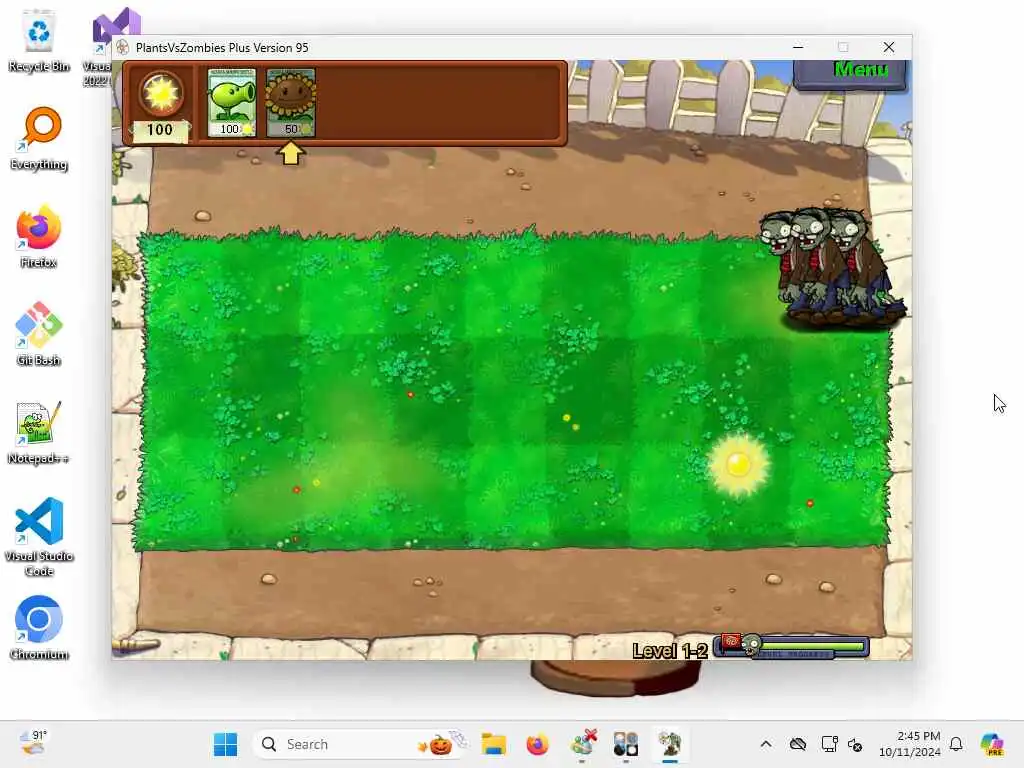Click the taskbar Search box
The width and height of the screenshot is (1024, 768).
pos(360,744)
